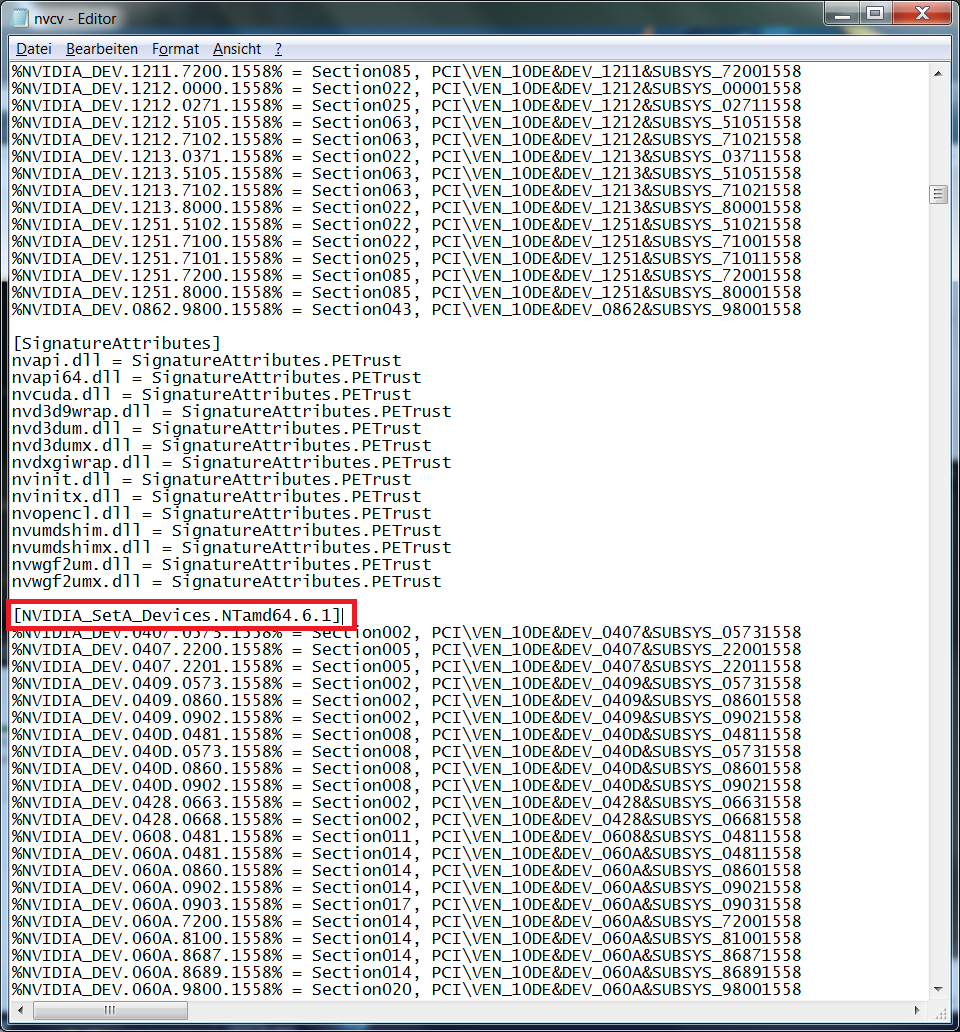Click the %NVIDIA_DEV.040D.0481.1558% line
960x1032 pixels.
coord(407,735)
